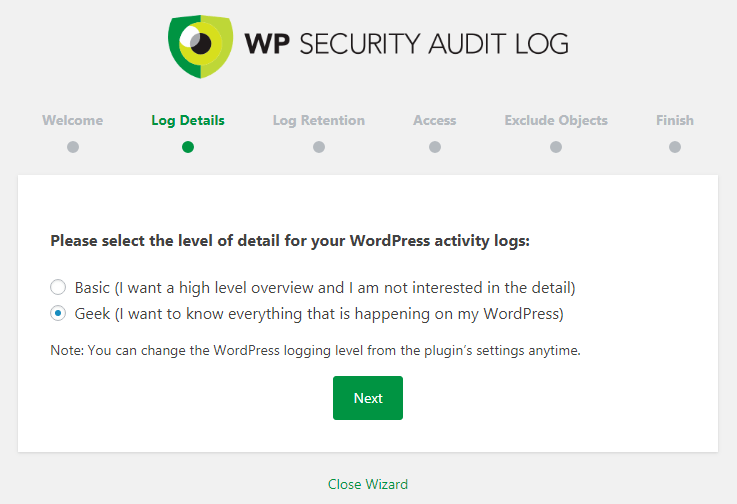The image size is (737, 504).
Task: Click the dot under Finish step
Action: pyautogui.click(x=675, y=147)
